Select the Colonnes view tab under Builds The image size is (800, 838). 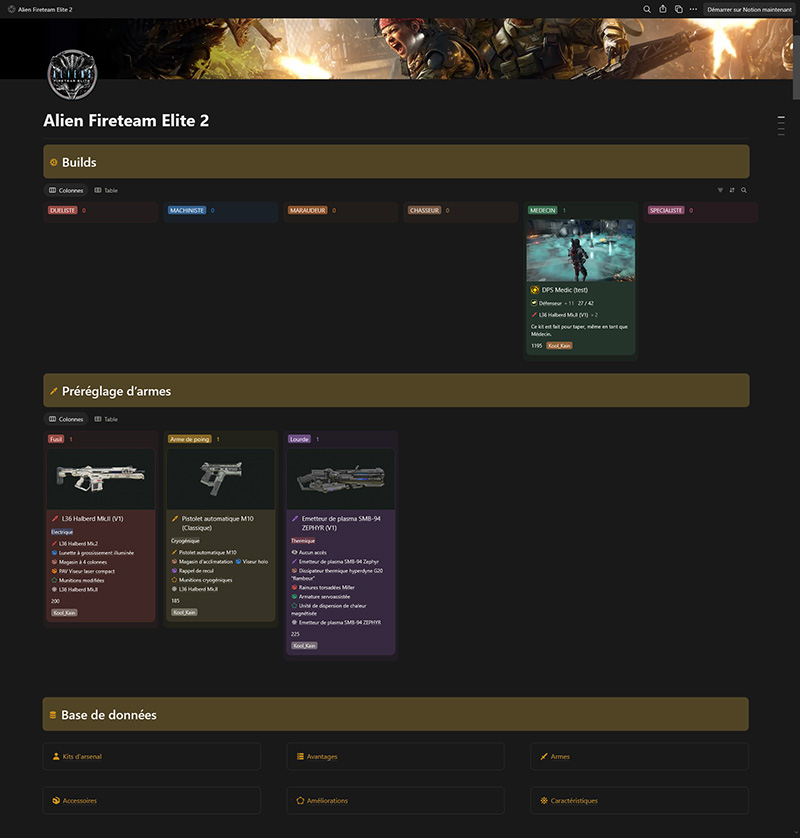pyautogui.click(x=66, y=190)
